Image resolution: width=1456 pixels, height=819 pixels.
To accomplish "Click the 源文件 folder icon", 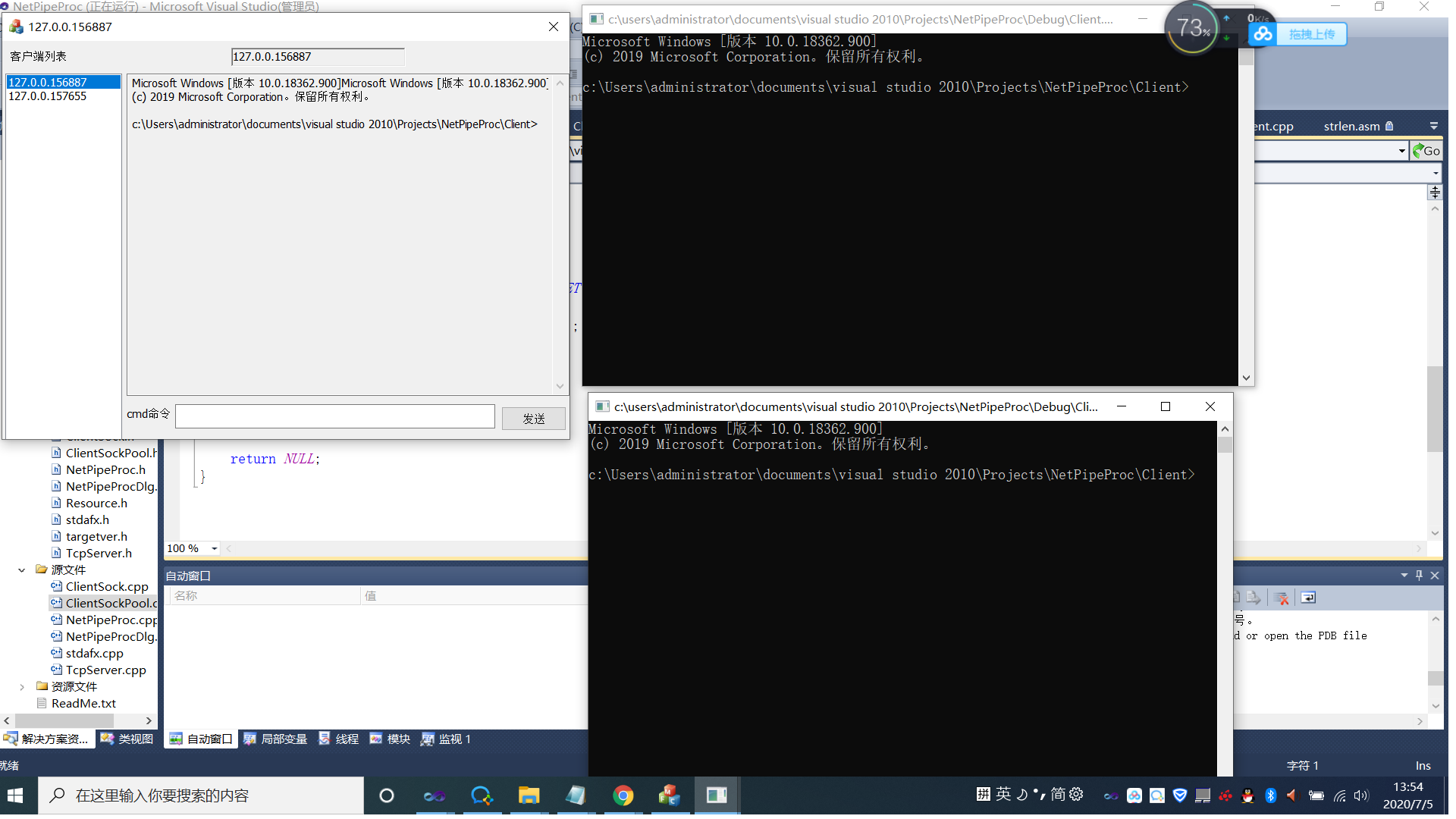I will [x=42, y=570].
